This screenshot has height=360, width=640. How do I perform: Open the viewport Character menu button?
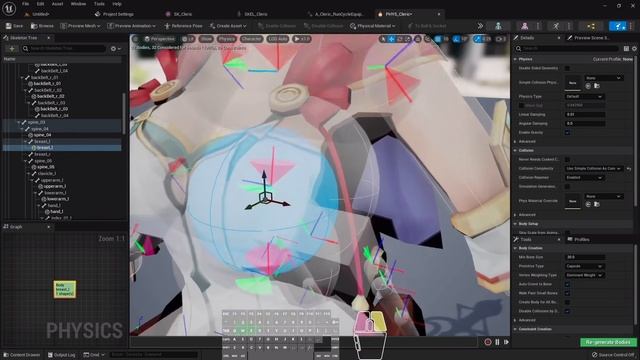coord(251,39)
